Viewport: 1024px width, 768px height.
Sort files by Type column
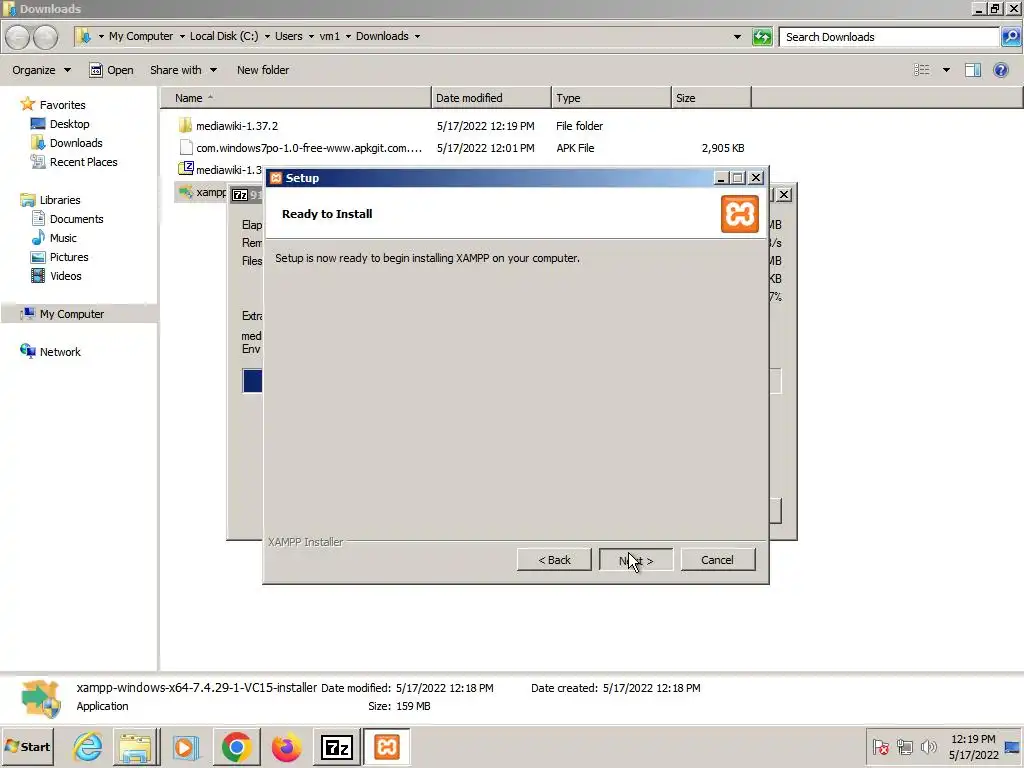click(x=611, y=98)
